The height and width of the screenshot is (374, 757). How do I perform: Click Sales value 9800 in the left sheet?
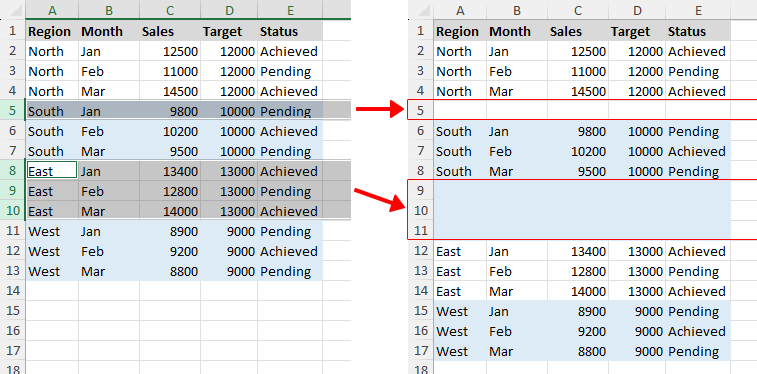[x=170, y=111]
